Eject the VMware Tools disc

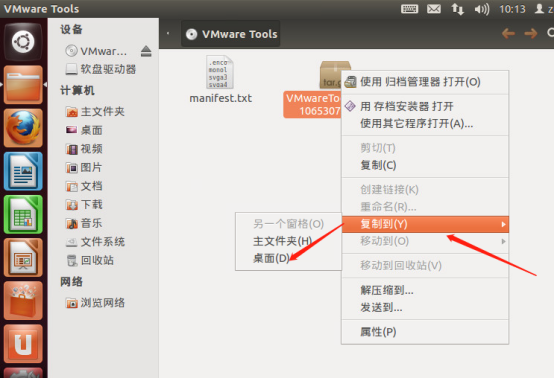146,52
